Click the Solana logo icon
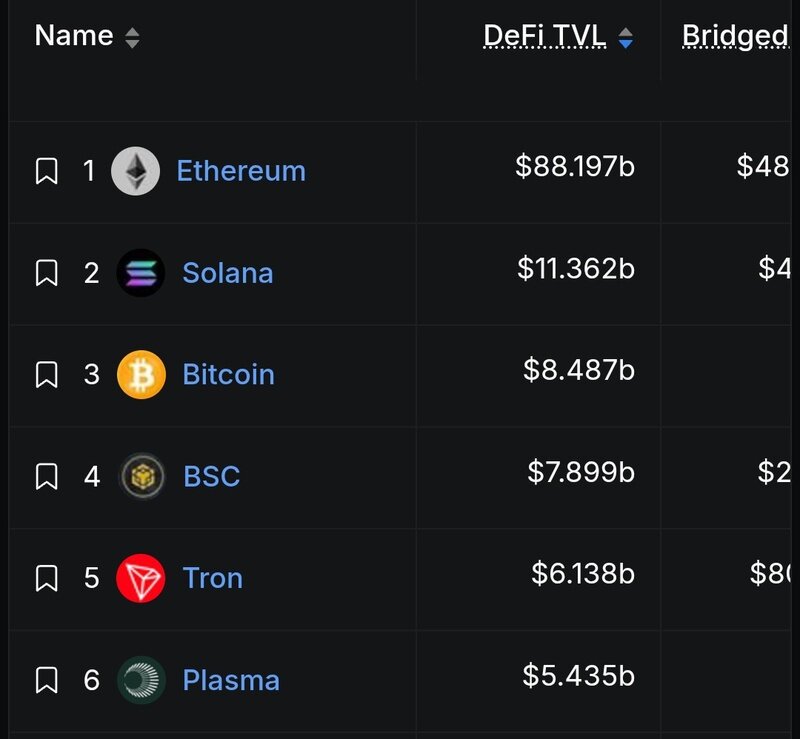Screen dimensions: 800x739 [141, 273]
